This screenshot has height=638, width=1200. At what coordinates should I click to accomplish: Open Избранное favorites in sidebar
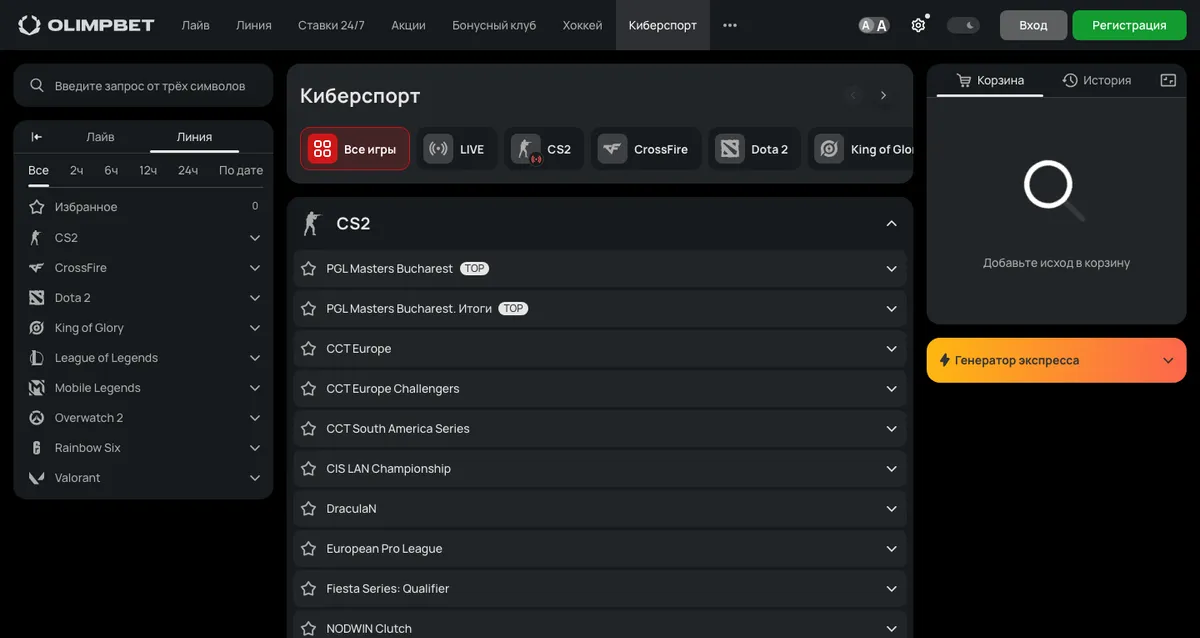click(143, 207)
